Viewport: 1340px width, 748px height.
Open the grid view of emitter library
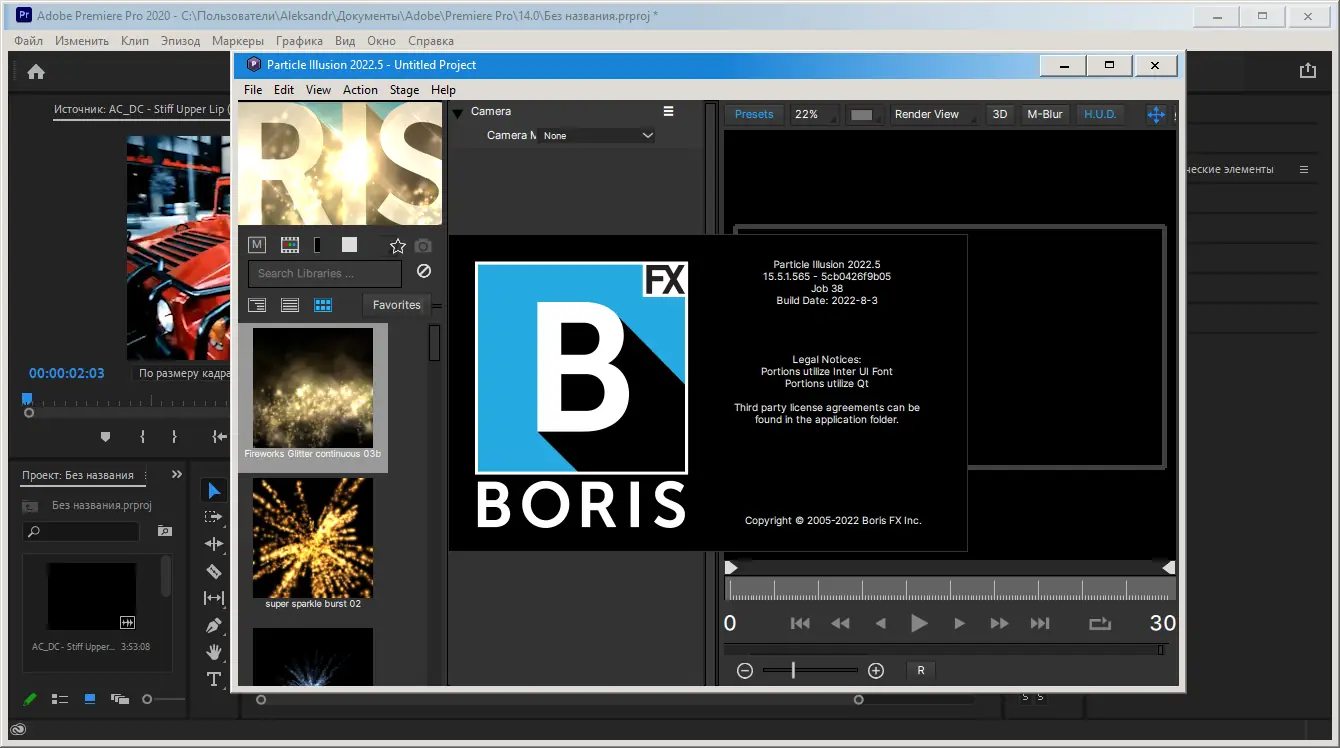(x=322, y=304)
